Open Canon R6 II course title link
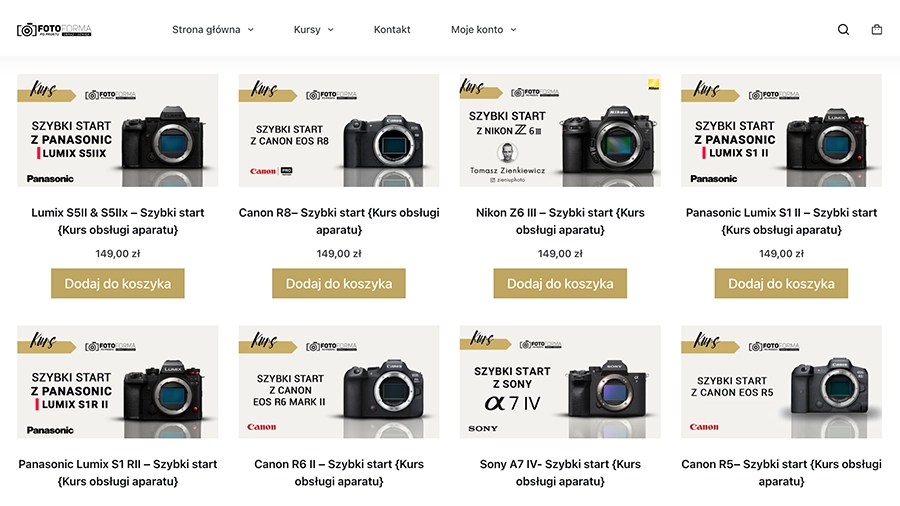This screenshot has width=900, height=506. (339, 473)
